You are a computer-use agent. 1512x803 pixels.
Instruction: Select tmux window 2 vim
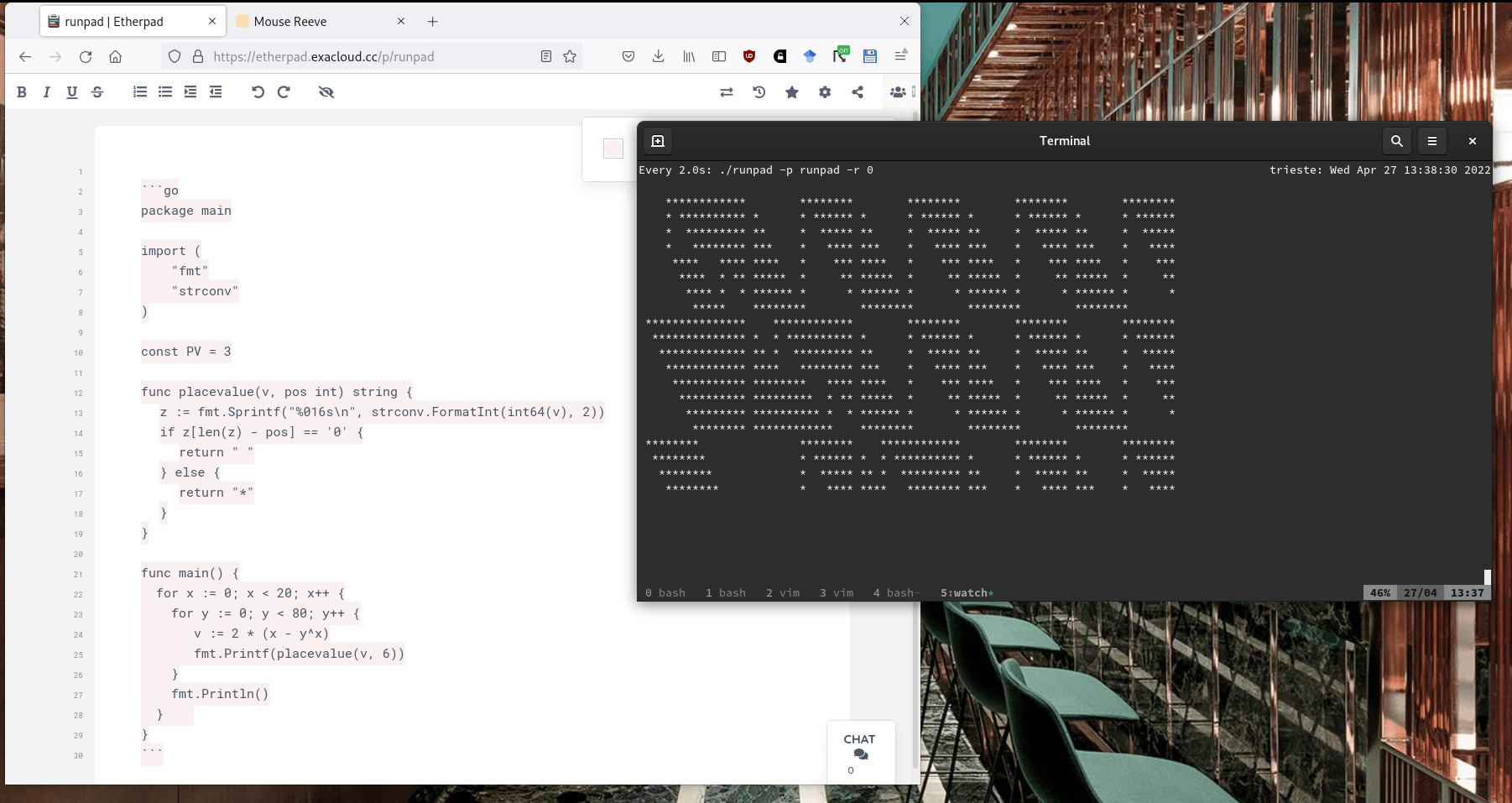pyautogui.click(x=783, y=593)
